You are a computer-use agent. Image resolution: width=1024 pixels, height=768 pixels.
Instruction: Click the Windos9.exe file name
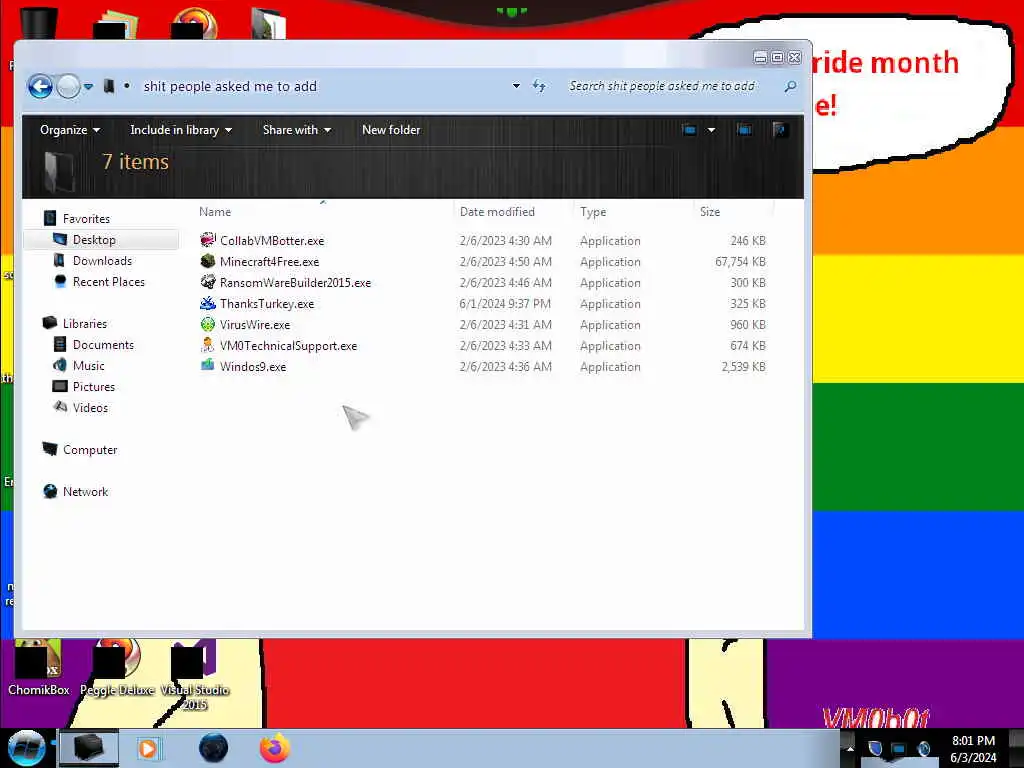click(253, 366)
